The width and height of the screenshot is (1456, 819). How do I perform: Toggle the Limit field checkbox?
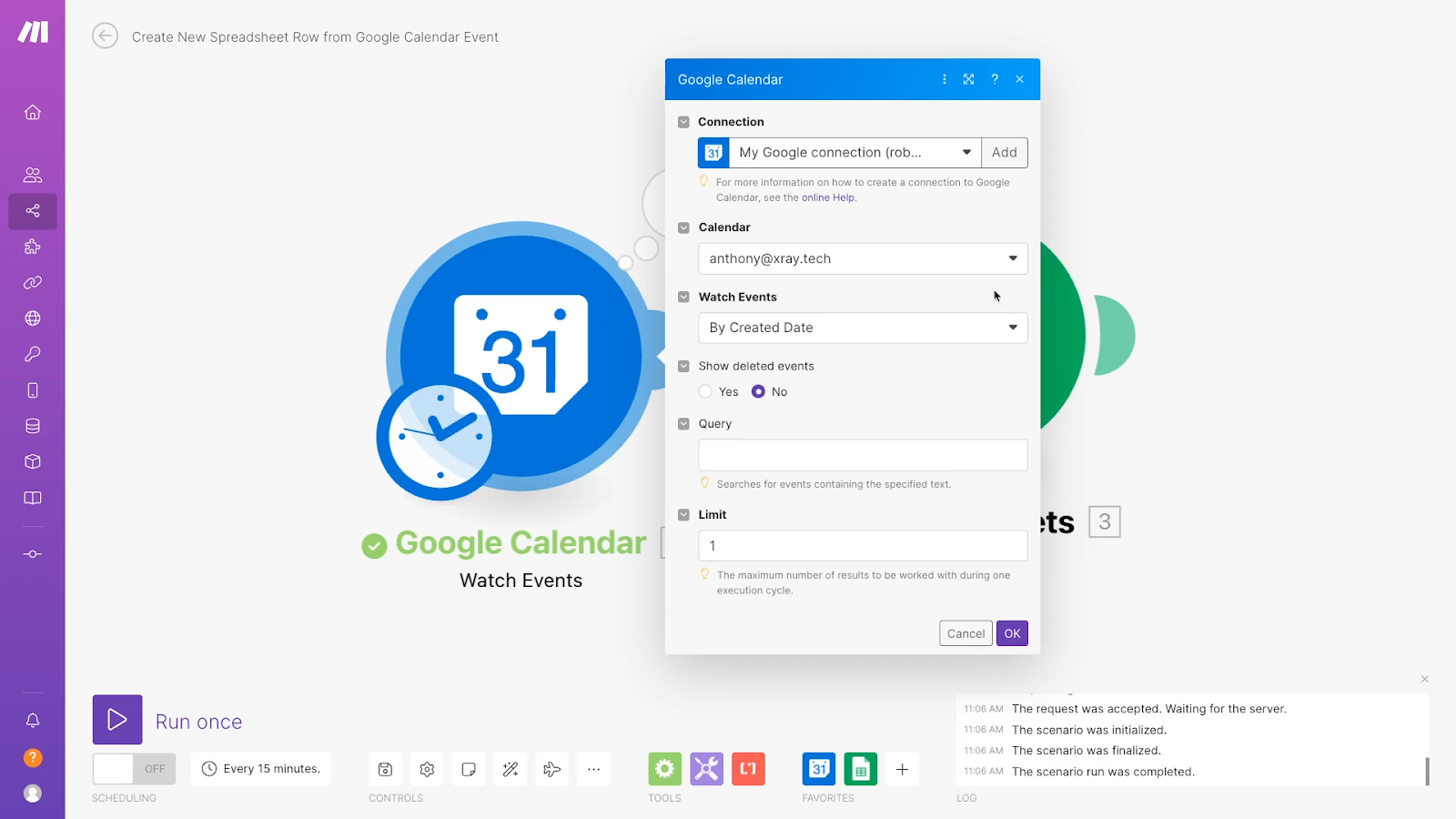coord(684,515)
